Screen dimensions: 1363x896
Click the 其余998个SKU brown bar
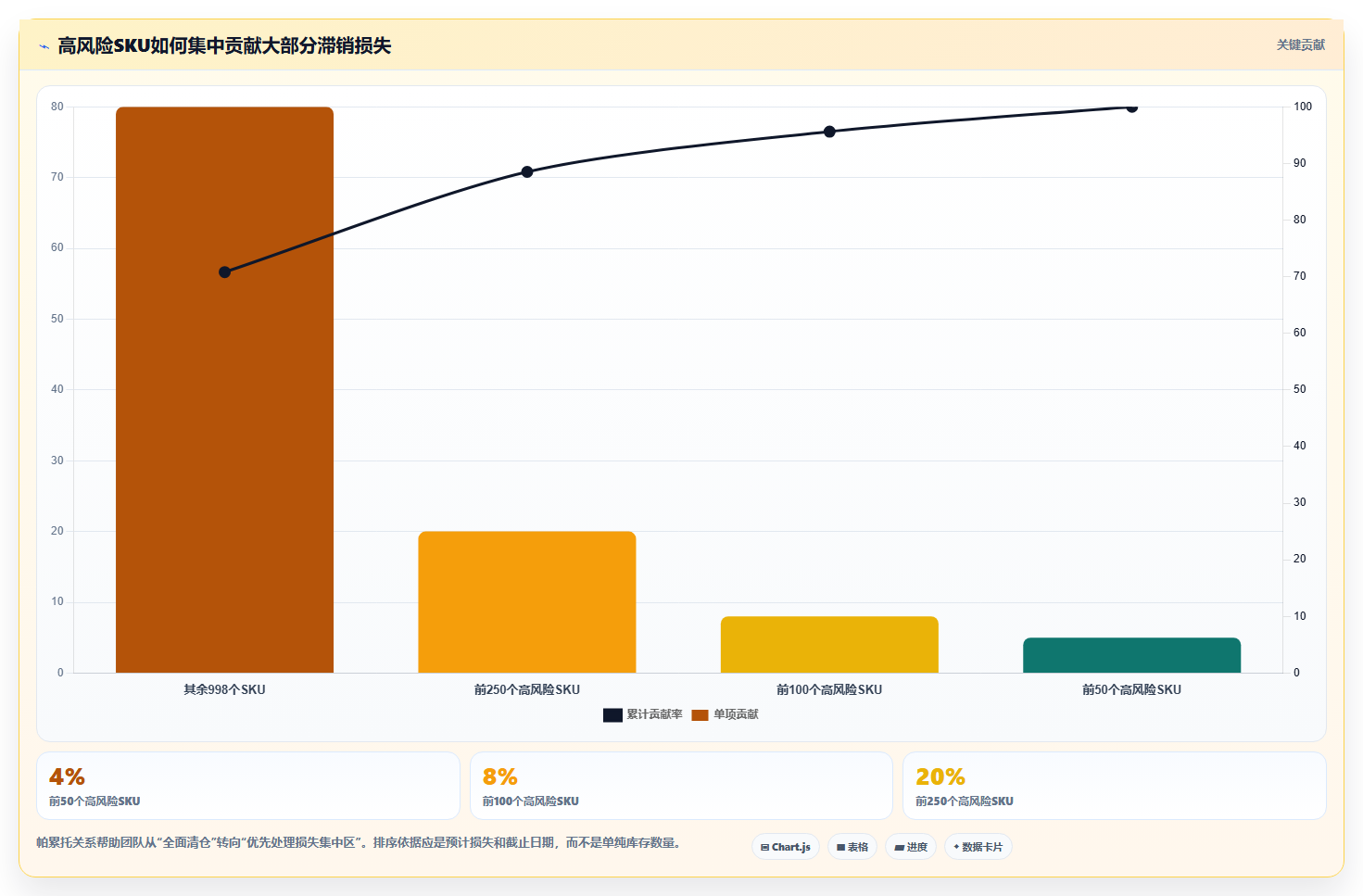click(x=224, y=389)
